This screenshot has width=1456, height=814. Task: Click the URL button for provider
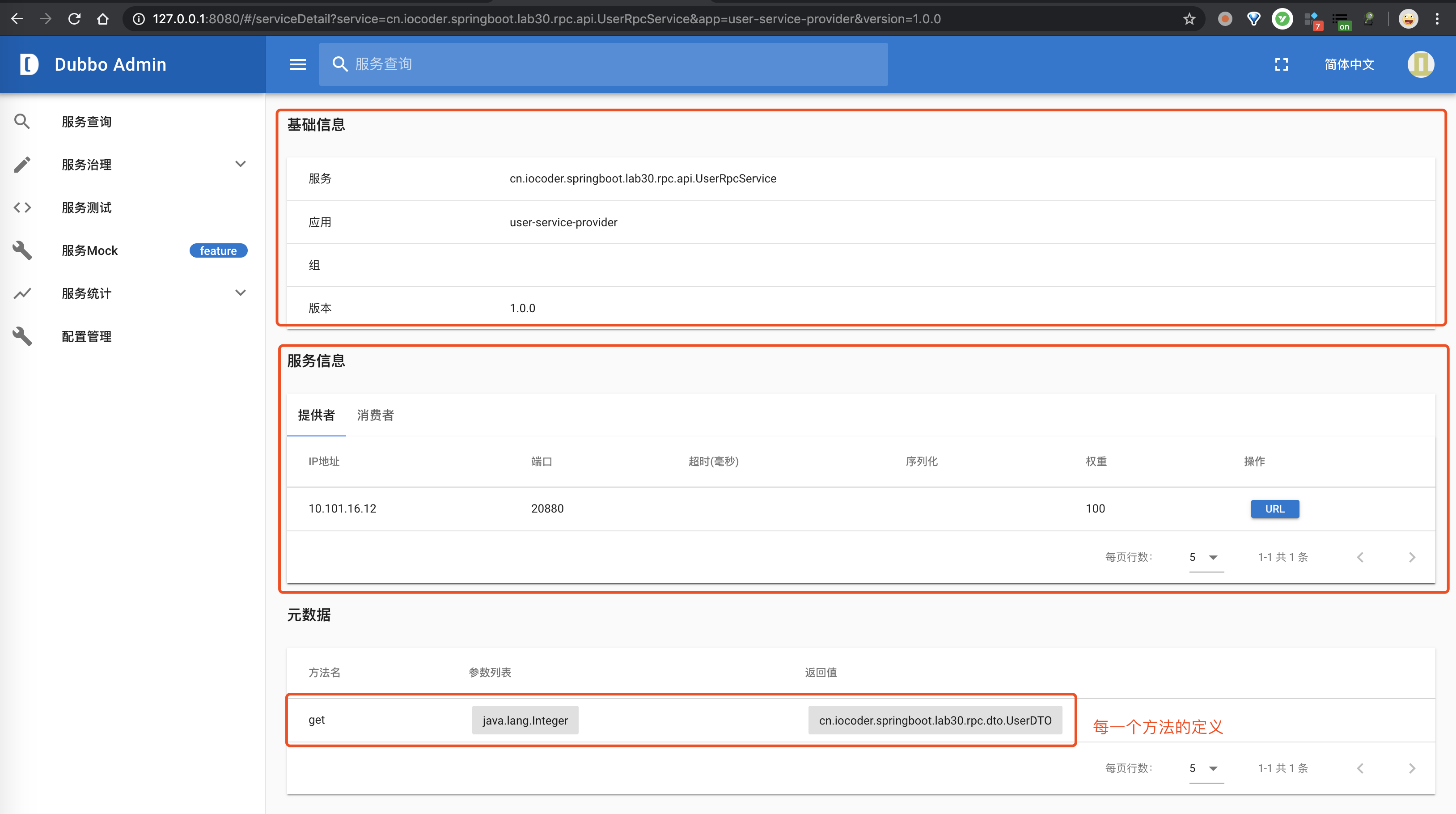tap(1274, 509)
